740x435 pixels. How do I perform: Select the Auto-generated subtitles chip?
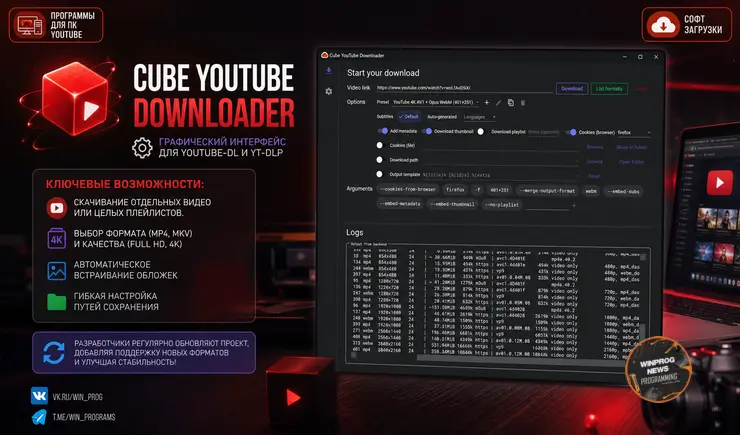(442, 117)
